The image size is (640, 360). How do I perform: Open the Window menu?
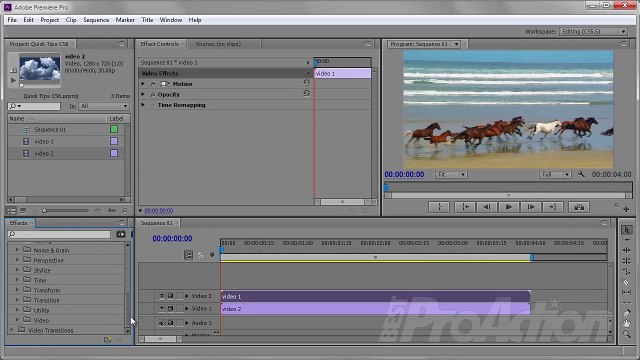click(x=171, y=20)
